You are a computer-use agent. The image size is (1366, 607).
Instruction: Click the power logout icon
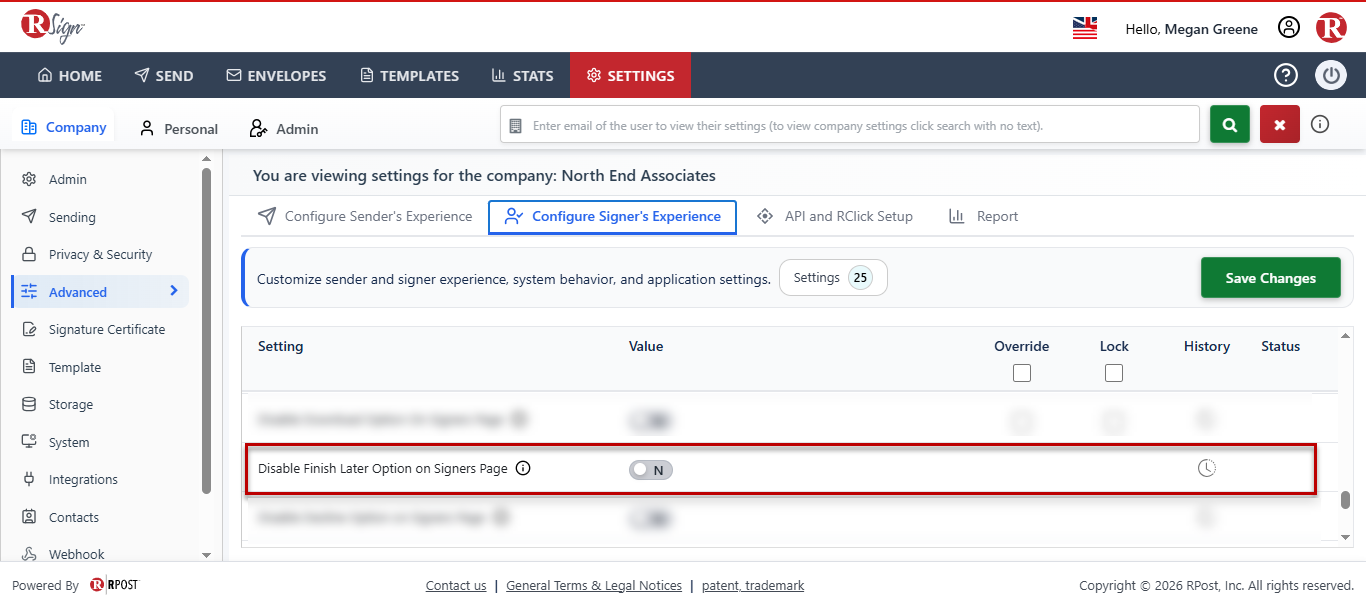click(x=1331, y=75)
